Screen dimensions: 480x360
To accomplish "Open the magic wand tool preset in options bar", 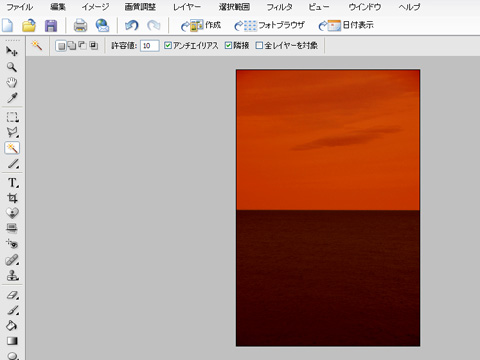I will [x=37, y=45].
